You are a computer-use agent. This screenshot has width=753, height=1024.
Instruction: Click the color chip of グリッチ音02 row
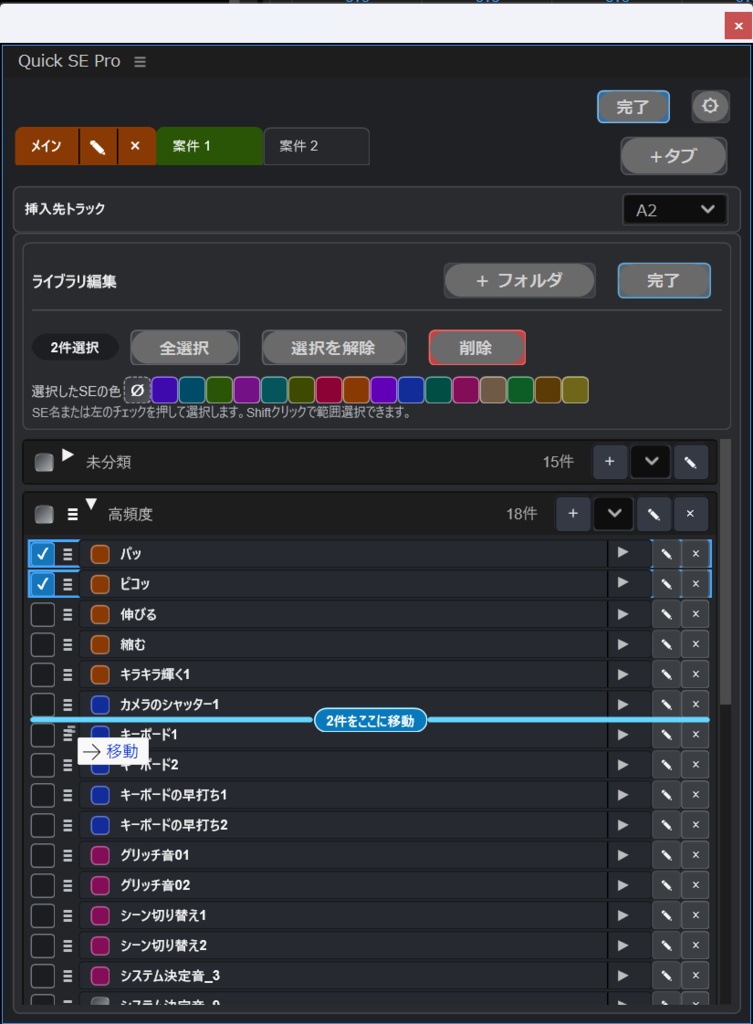(100, 885)
